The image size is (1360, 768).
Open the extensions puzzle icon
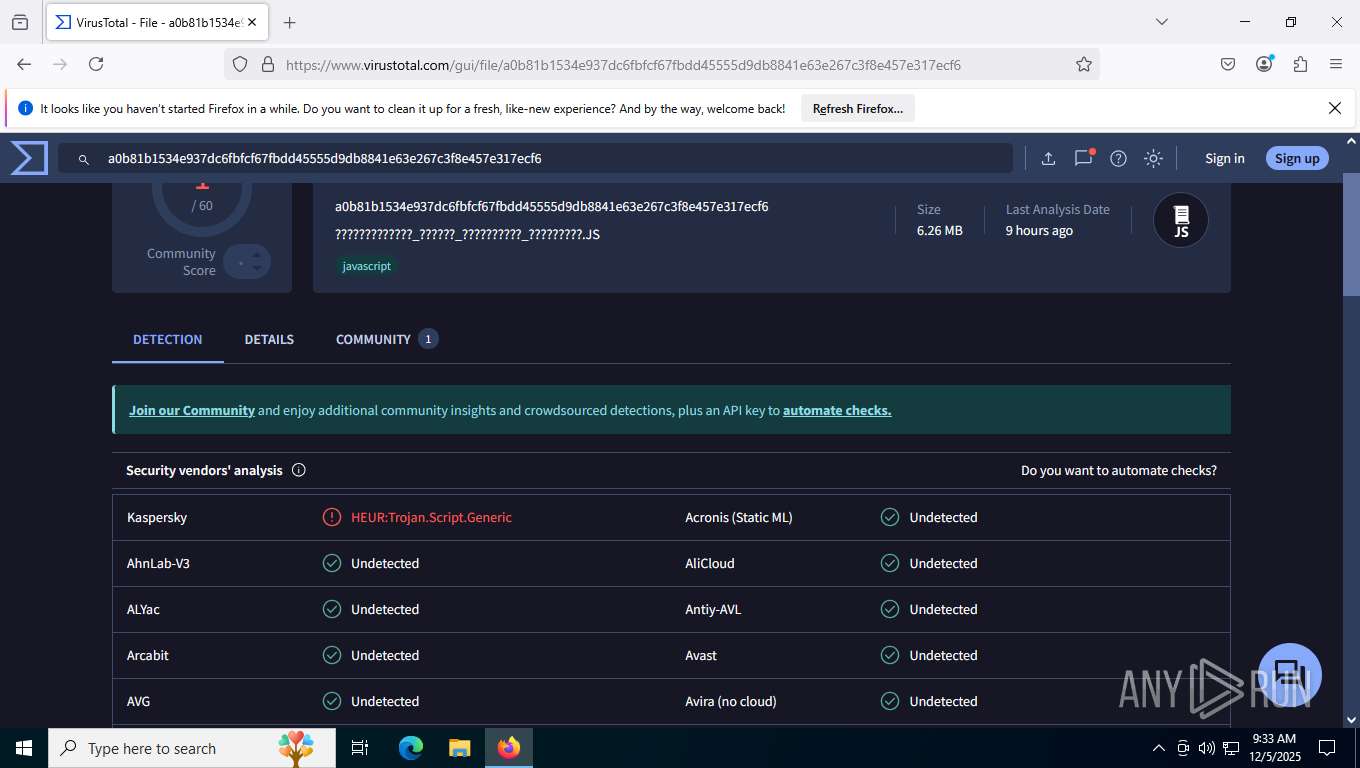(x=1300, y=64)
